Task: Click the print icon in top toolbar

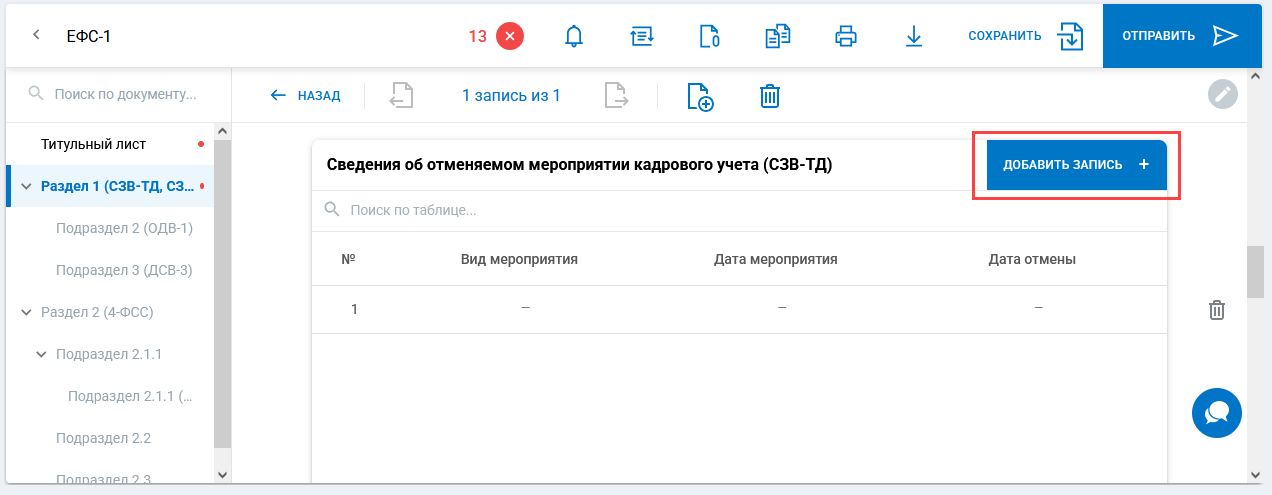Action: pyautogui.click(x=846, y=37)
